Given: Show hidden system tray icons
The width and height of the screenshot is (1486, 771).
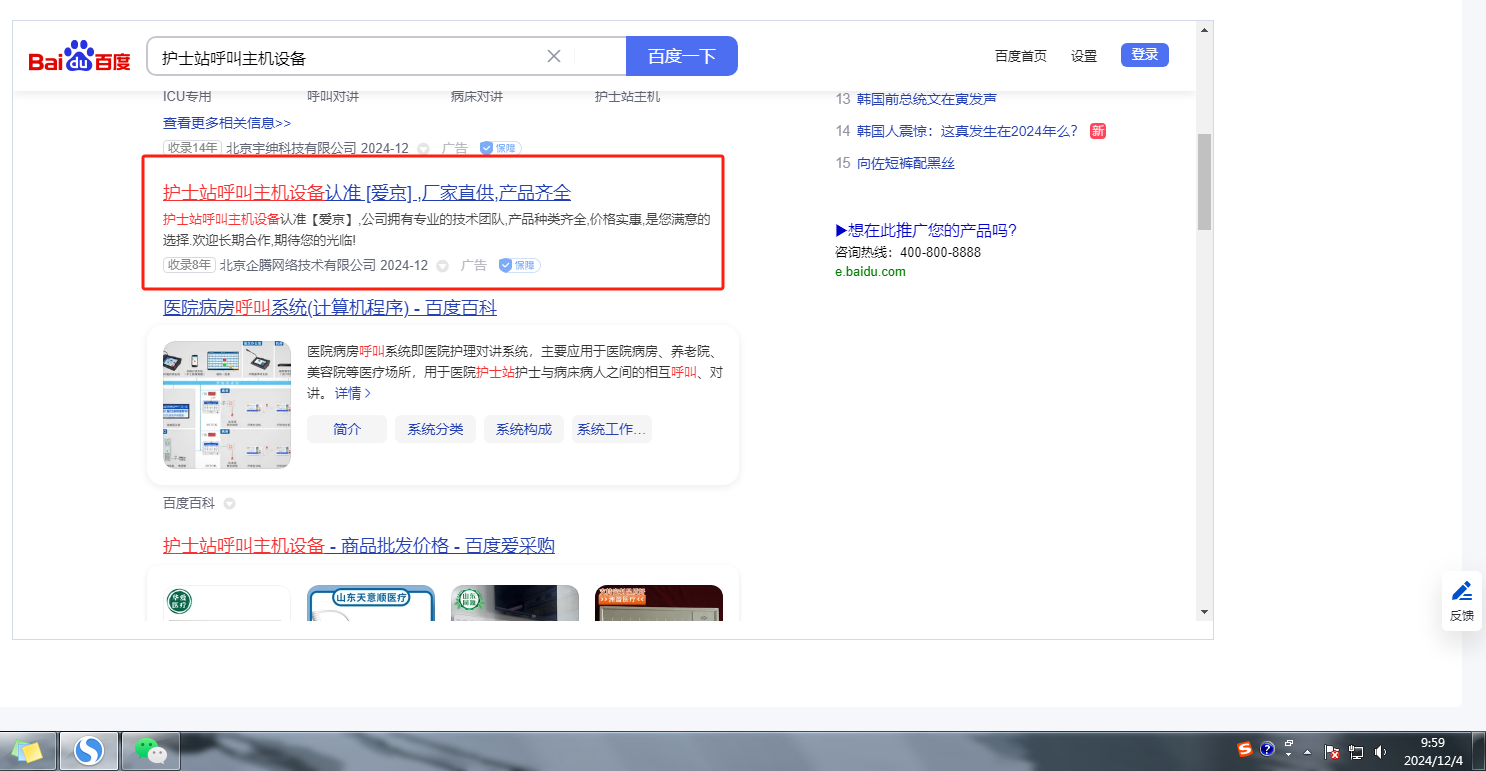Looking at the screenshot, I should click(1308, 752).
